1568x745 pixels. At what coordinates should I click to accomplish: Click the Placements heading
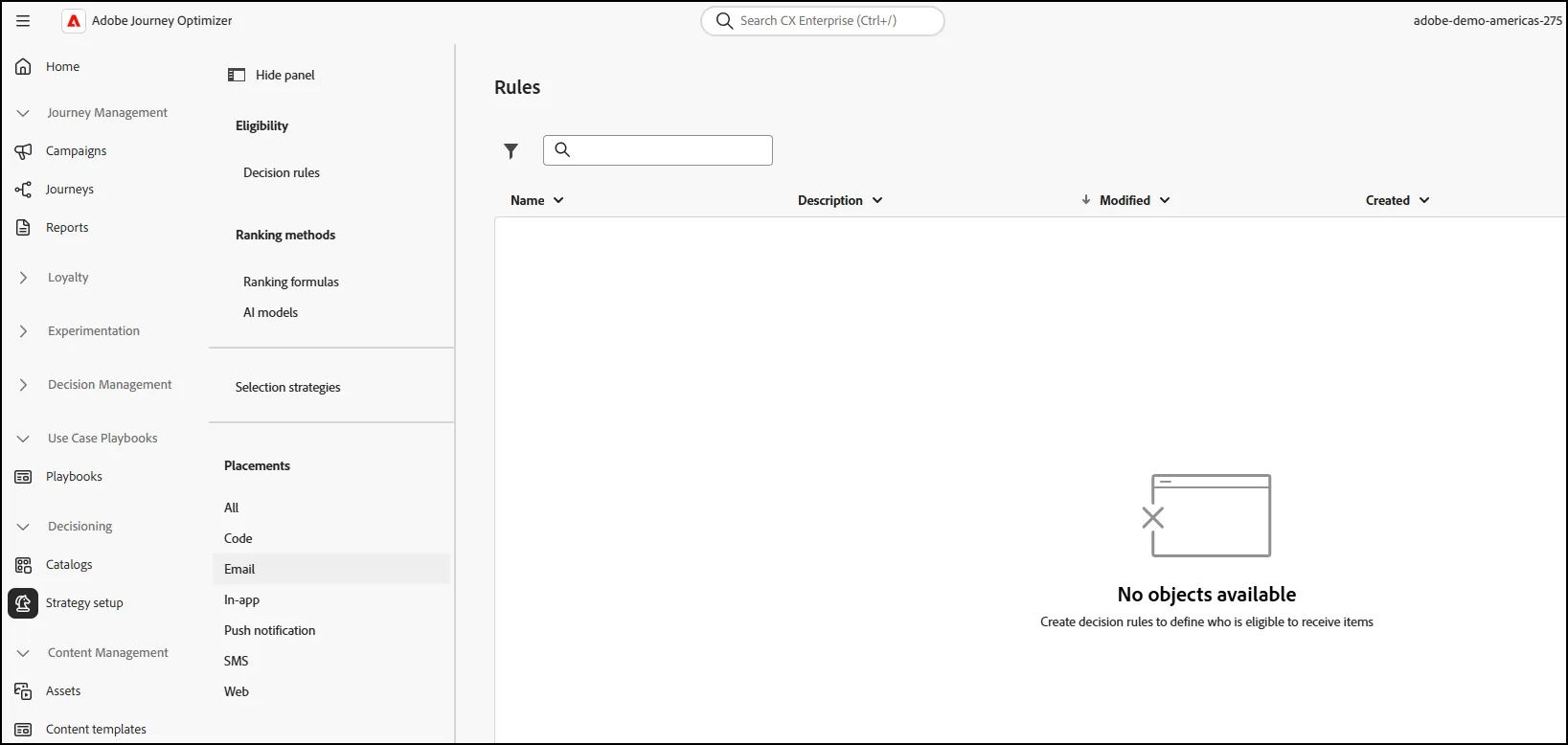257,465
